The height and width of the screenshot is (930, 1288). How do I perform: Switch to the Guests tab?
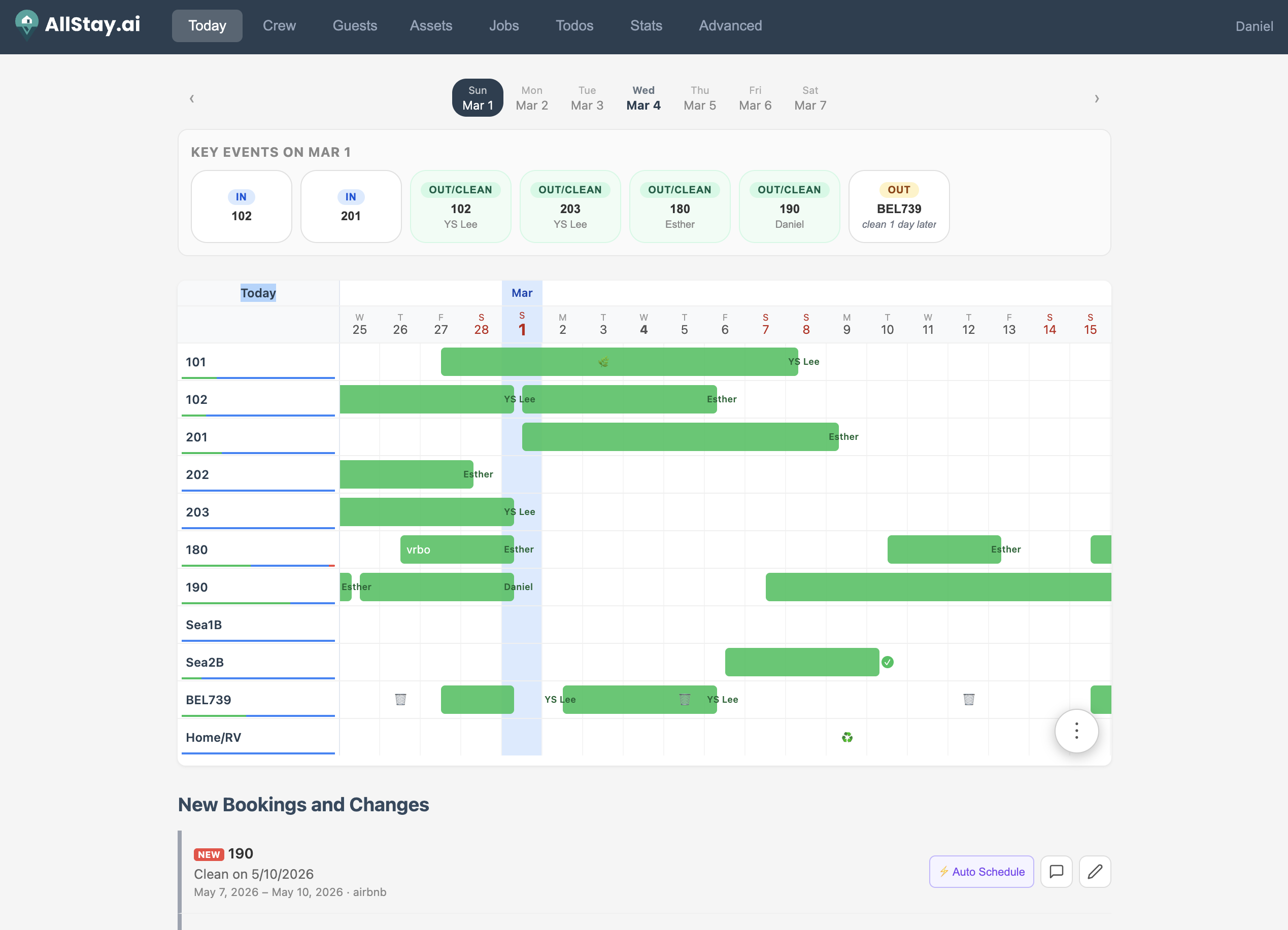point(354,25)
